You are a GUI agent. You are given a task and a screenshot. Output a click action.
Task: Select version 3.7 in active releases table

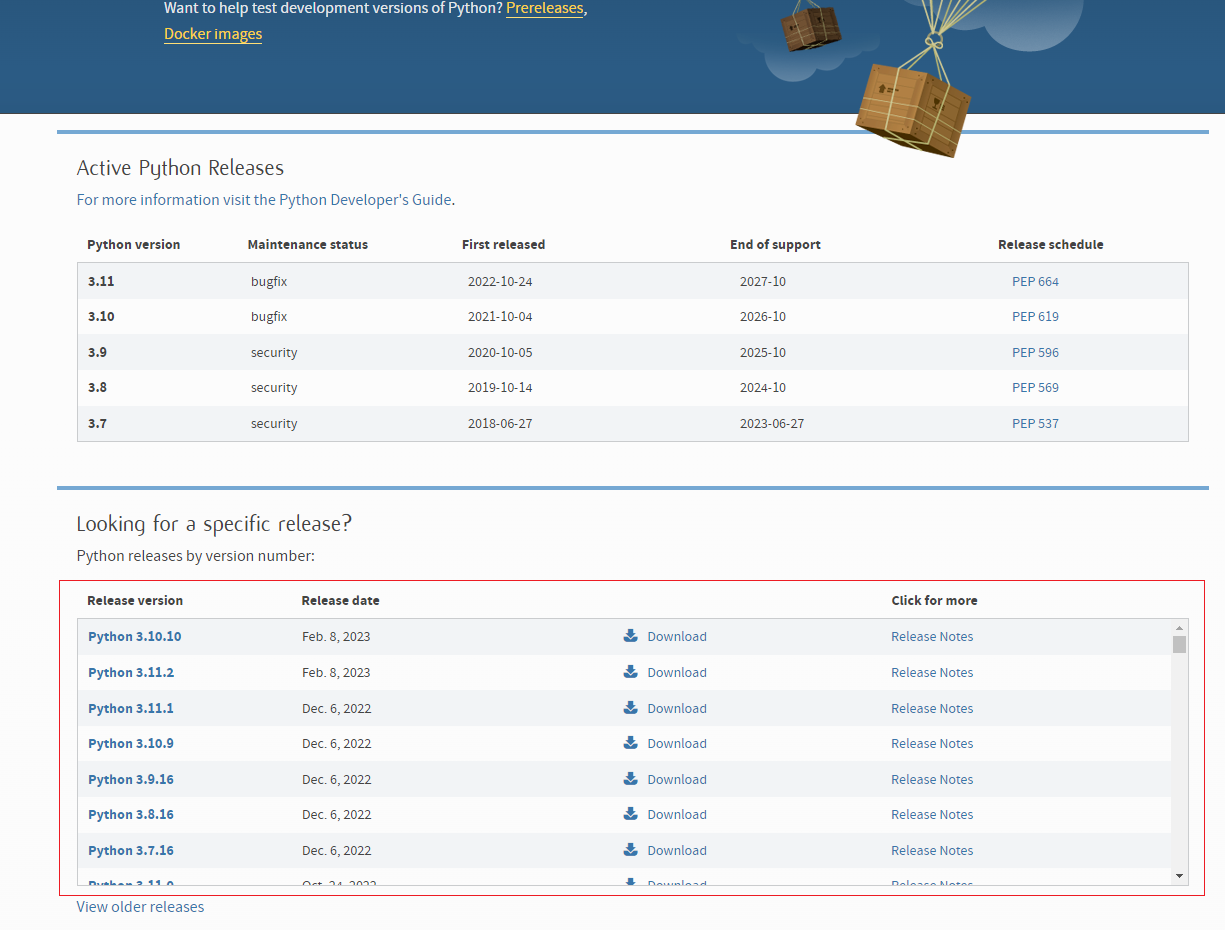pyautogui.click(x=97, y=424)
